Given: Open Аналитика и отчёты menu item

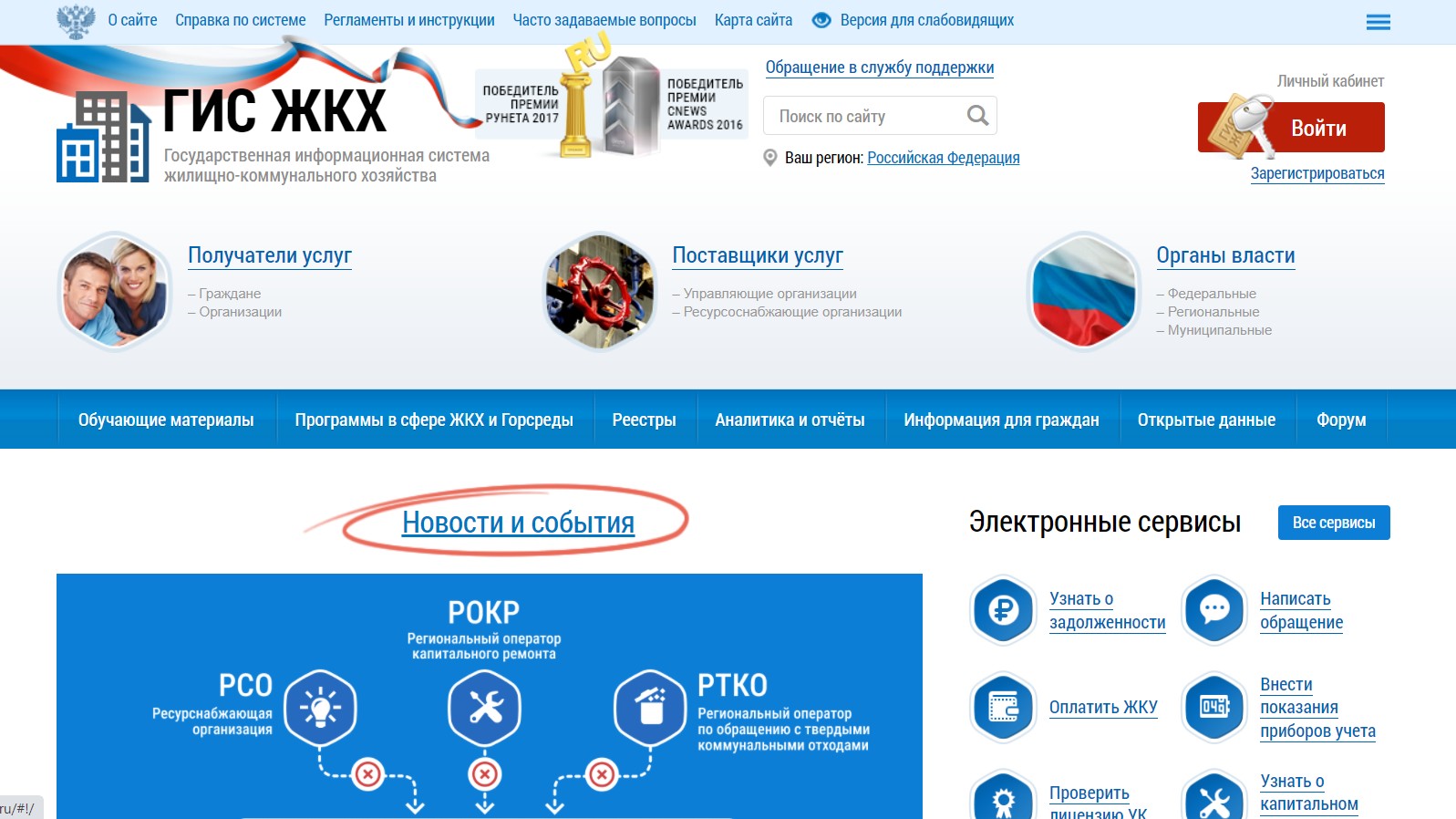Looking at the screenshot, I should pyautogui.click(x=790, y=420).
